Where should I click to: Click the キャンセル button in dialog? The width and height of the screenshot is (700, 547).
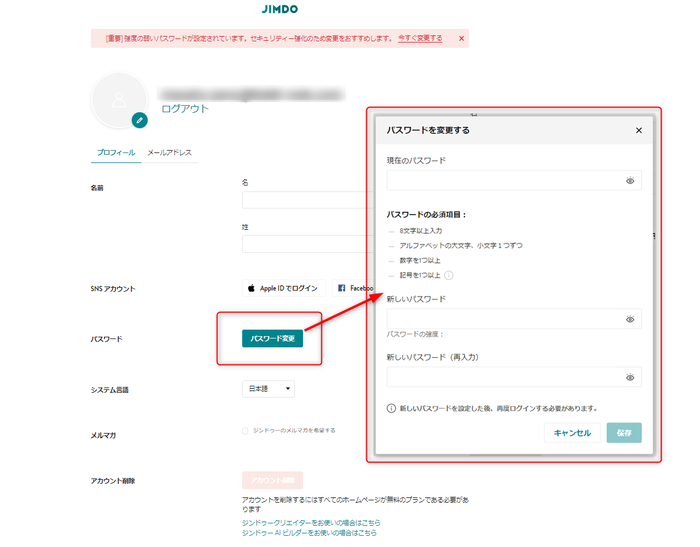tap(572, 433)
